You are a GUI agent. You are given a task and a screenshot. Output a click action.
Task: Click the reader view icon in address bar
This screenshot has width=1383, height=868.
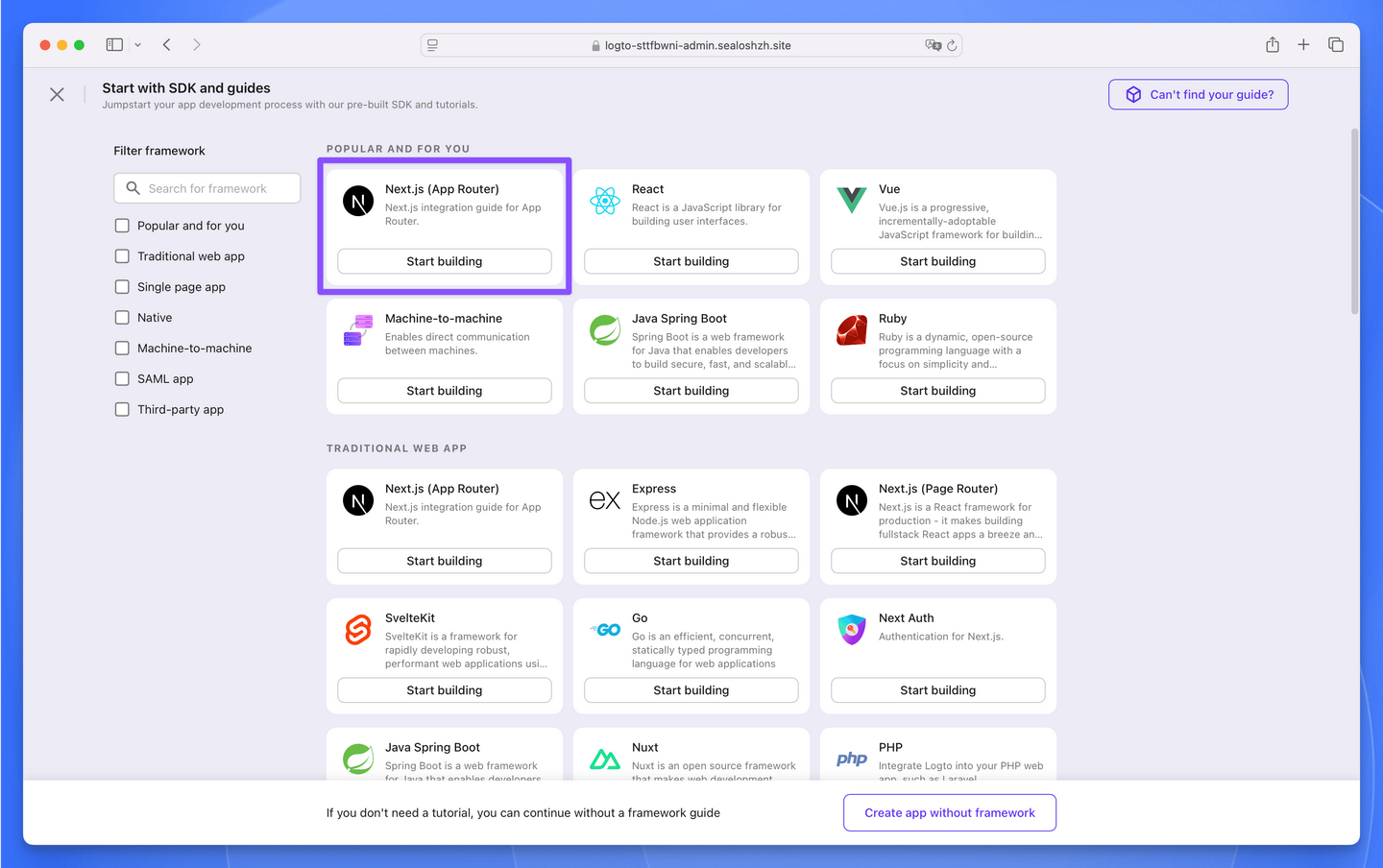(x=431, y=44)
